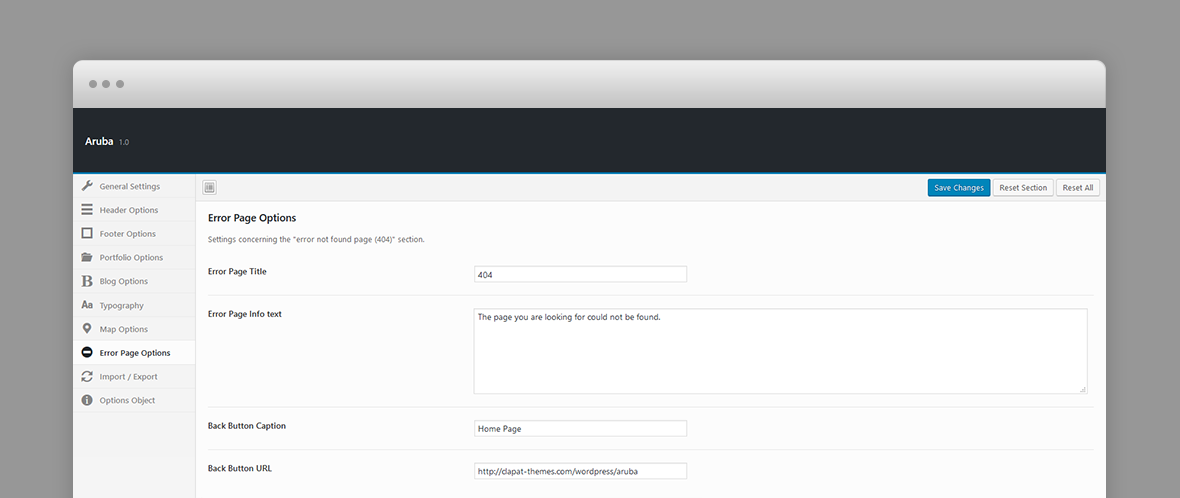Select Error Page Options in sidebar
This screenshot has height=498, width=1180.
(134, 353)
